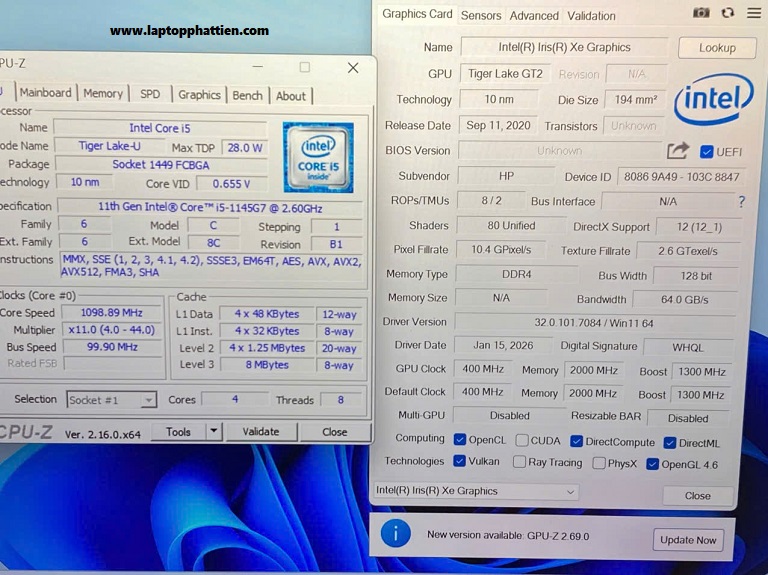Click the Core Speed value 1098.89 MHz
Viewport: 768px width, 575px height.
(x=112, y=312)
